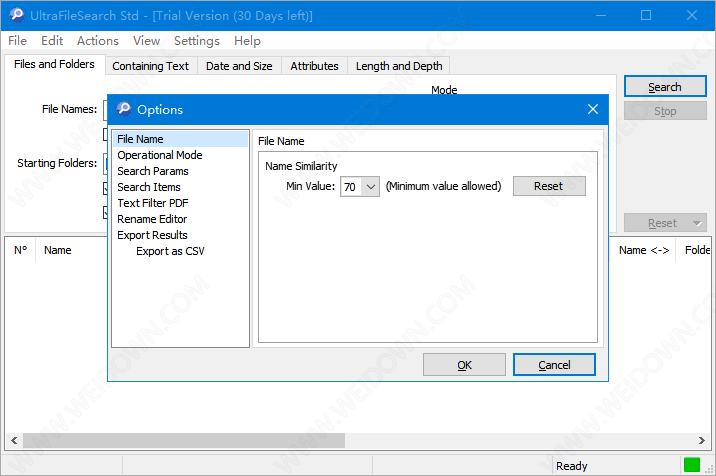This screenshot has height=476, width=716.
Task: Click the N° column header
Action: click(x=21, y=250)
